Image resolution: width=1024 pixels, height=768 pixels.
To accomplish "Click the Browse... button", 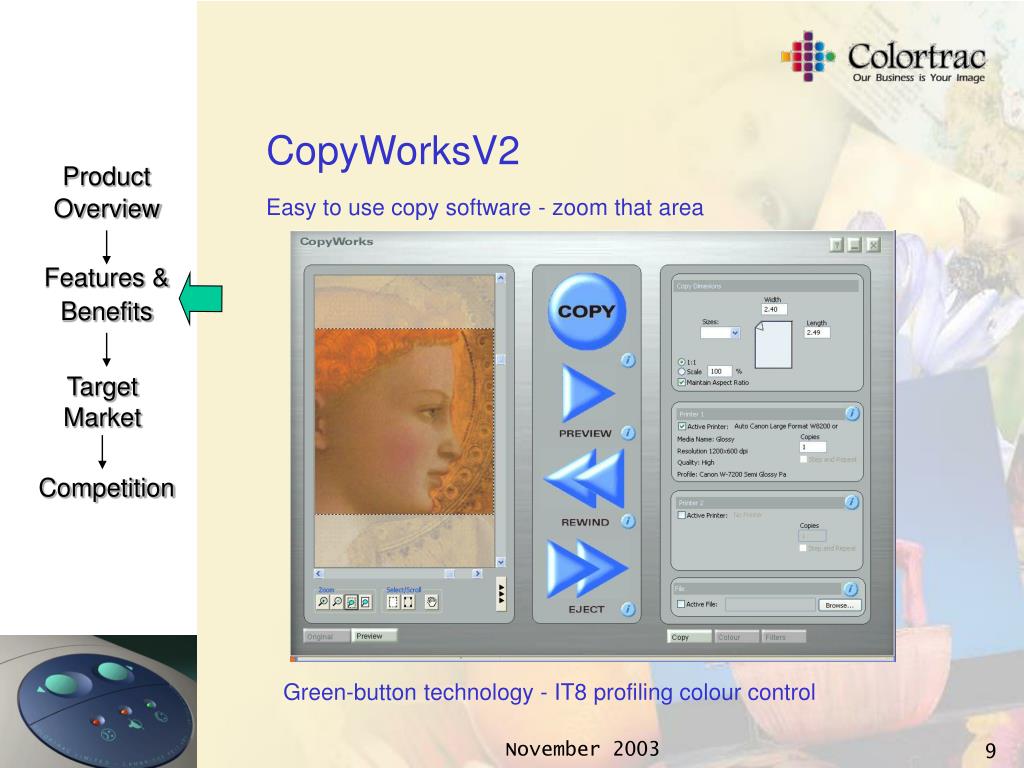I will (840, 605).
